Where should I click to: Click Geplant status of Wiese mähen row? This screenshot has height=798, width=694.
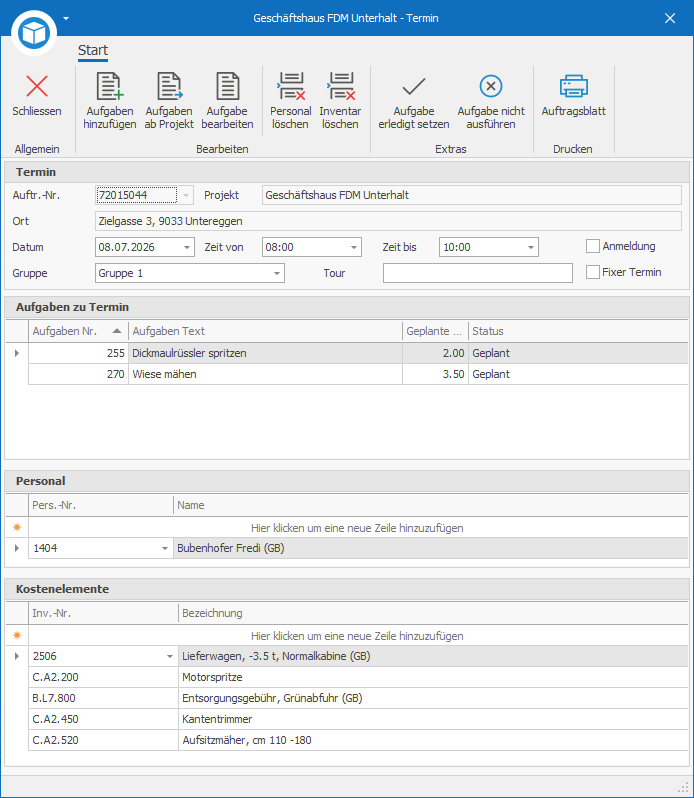pyautogui.click(x=578, y=374)
